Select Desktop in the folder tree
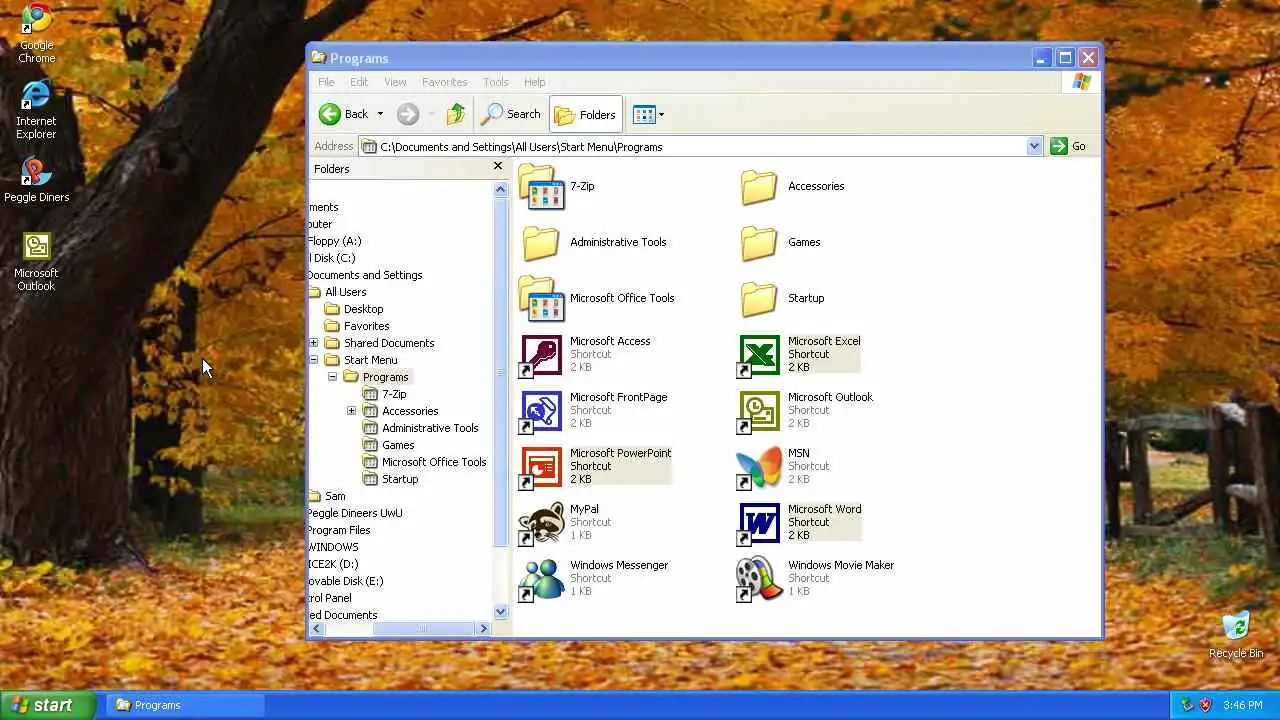 coord(363,309)
